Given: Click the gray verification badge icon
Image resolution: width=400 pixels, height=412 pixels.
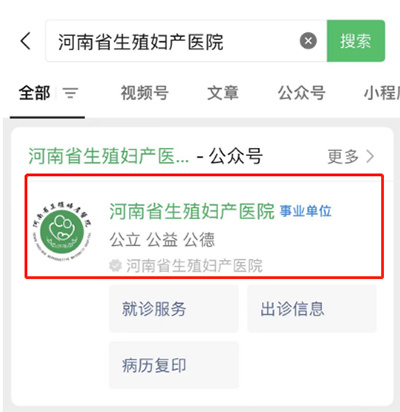Looking at the screenshot, I should 116,266.
